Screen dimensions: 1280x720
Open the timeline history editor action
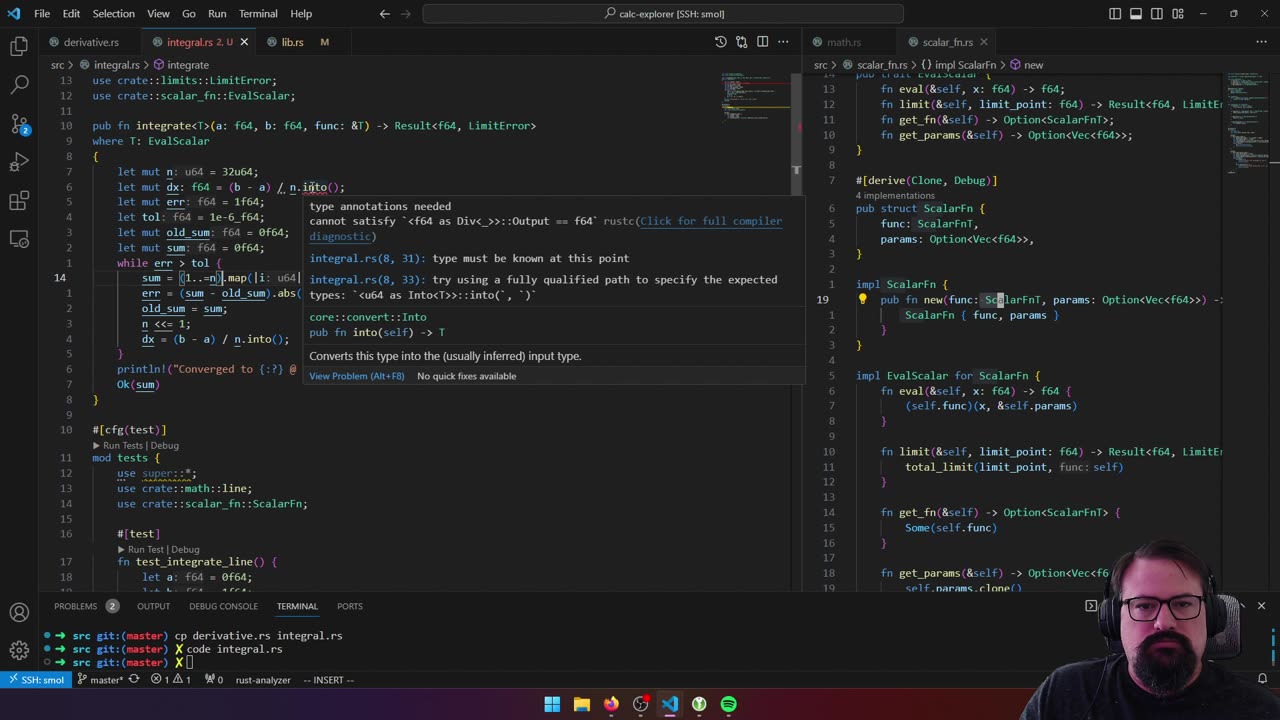[x=720, y=42]
